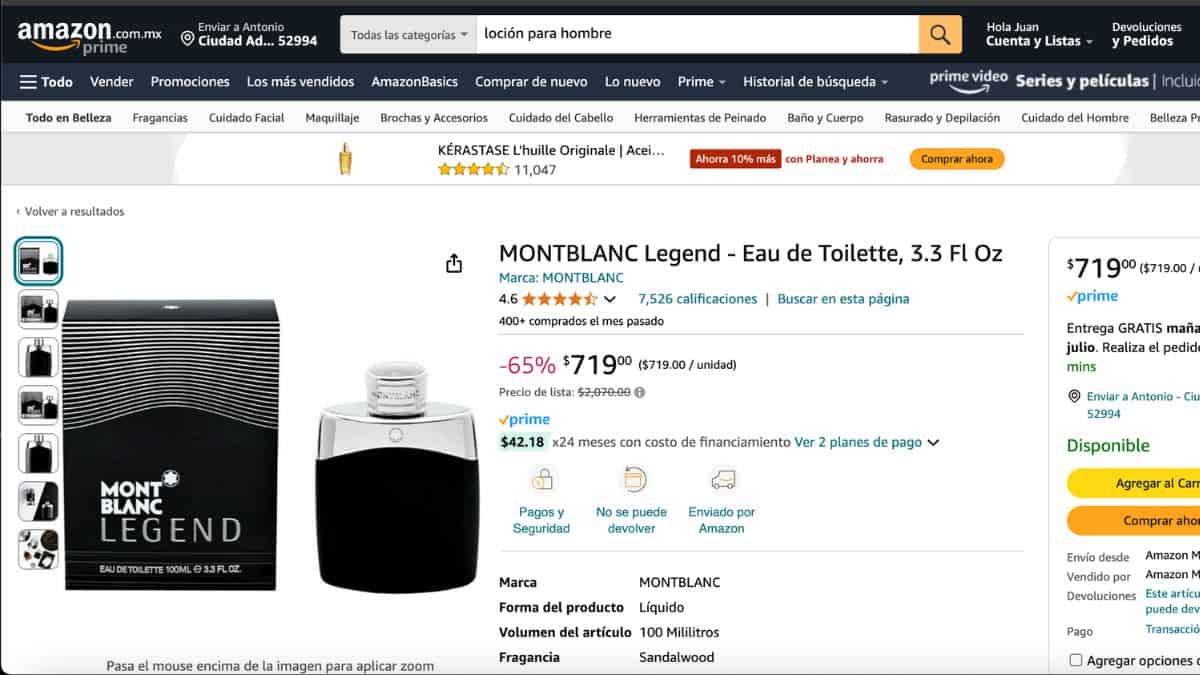Click the orange search magnifier button
This screenshot has height=675, width=1200.
940,35
